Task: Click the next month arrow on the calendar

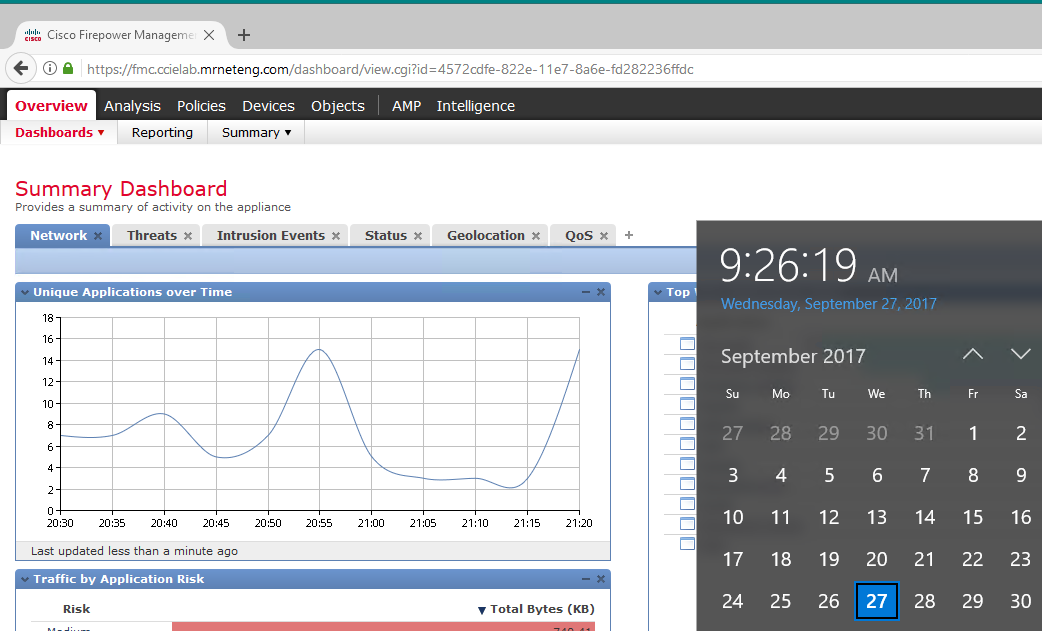Action: coord(1020,354)
